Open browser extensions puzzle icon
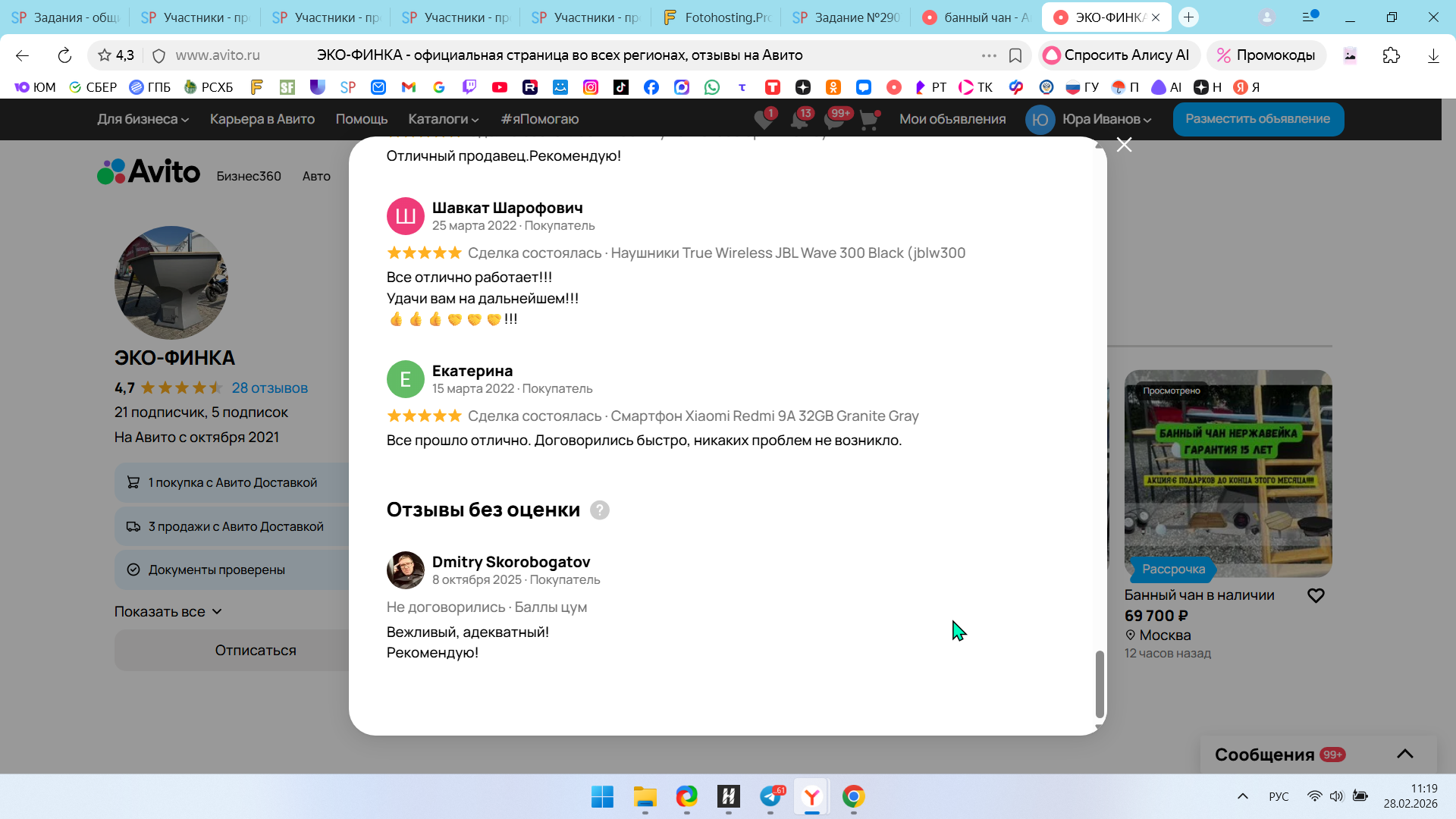1456x819 pixels. pyautogui.click(x=1392, y=55)
